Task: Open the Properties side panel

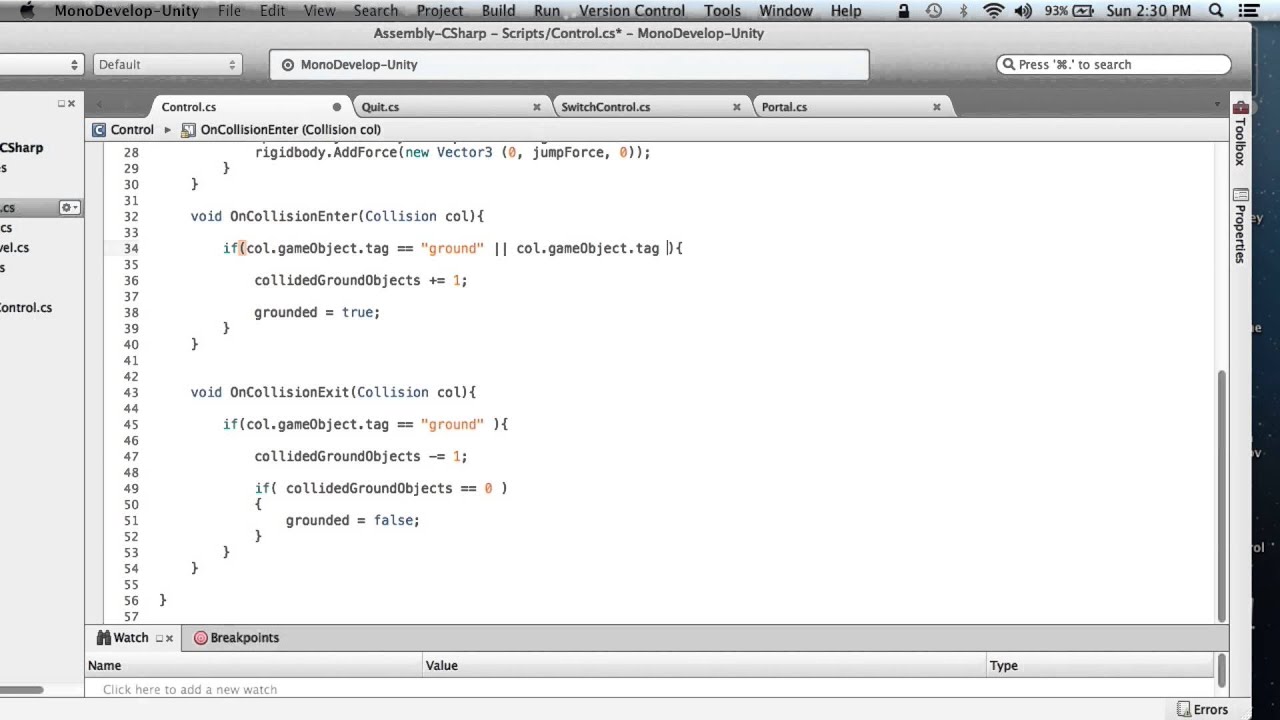Action: point(1241,226)
